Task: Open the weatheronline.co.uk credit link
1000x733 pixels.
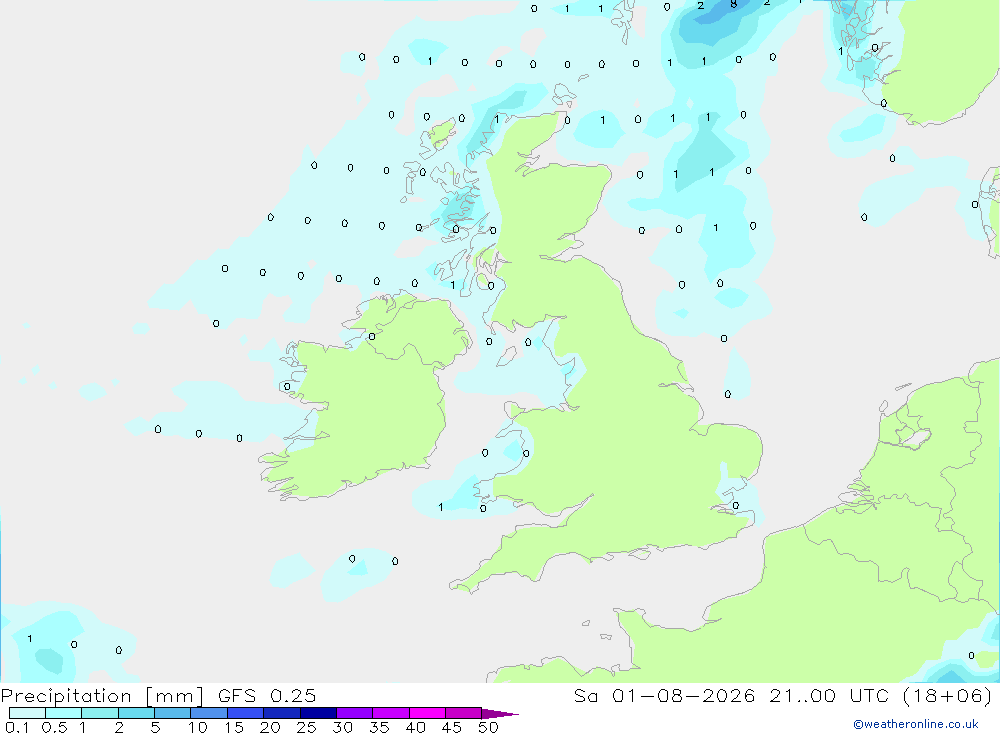Action: [x=916, y=724]
